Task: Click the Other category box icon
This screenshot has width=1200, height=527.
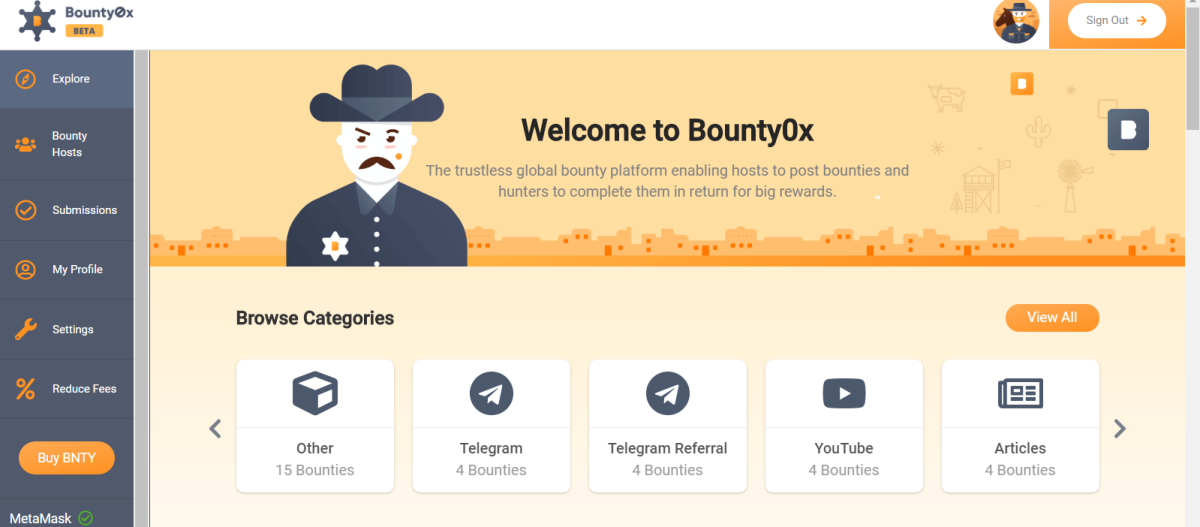Action: [315, 394]
